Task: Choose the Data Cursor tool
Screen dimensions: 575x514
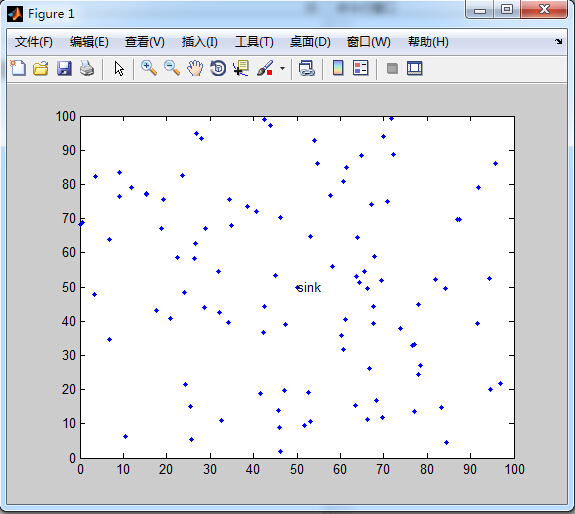Action: point(241,68)
